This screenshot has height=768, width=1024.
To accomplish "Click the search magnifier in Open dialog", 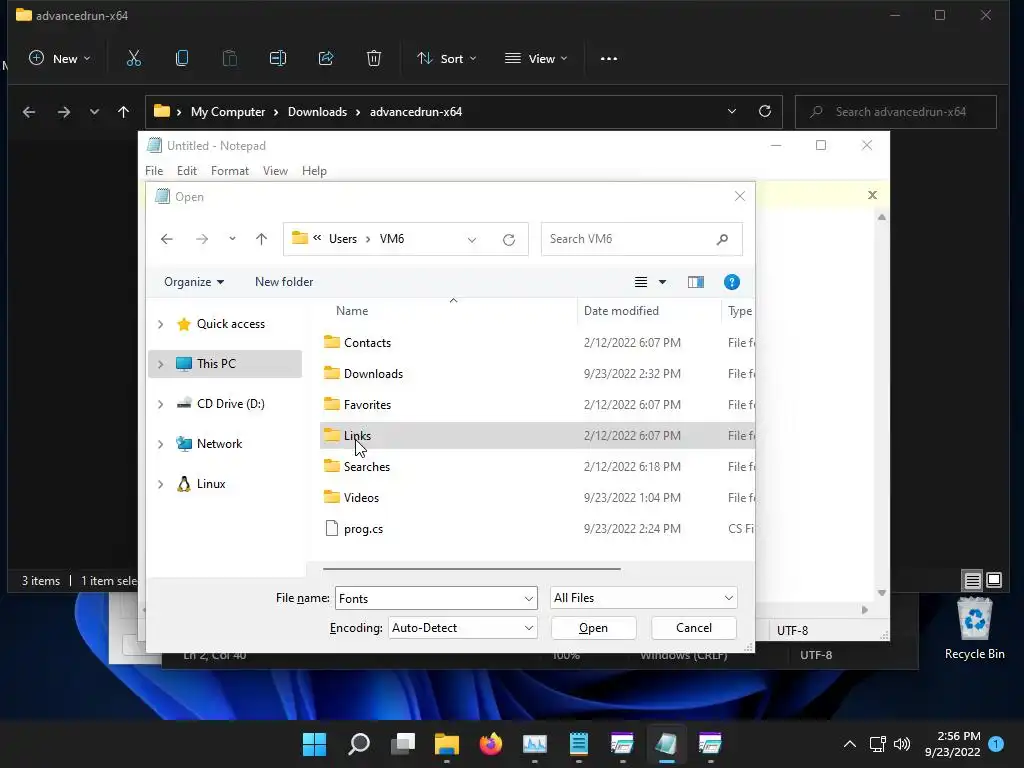I will (722, 239).
